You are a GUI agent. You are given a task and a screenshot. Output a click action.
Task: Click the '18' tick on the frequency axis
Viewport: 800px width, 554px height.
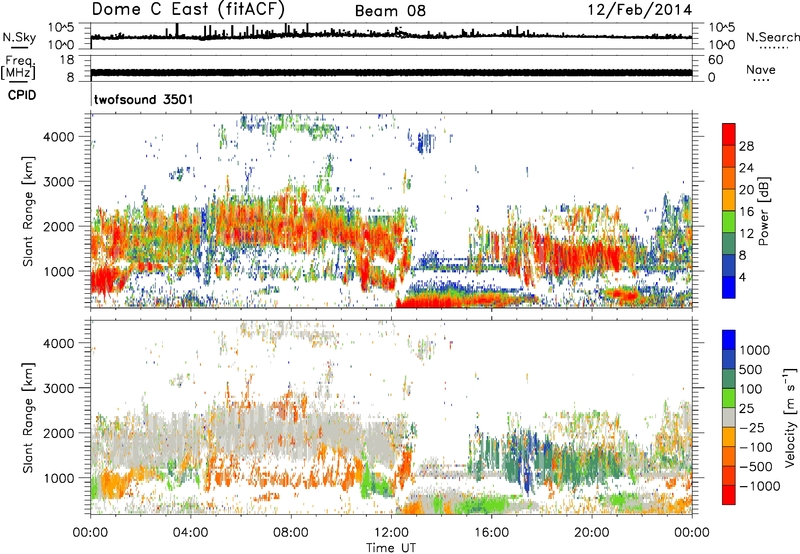coord(66,60)
